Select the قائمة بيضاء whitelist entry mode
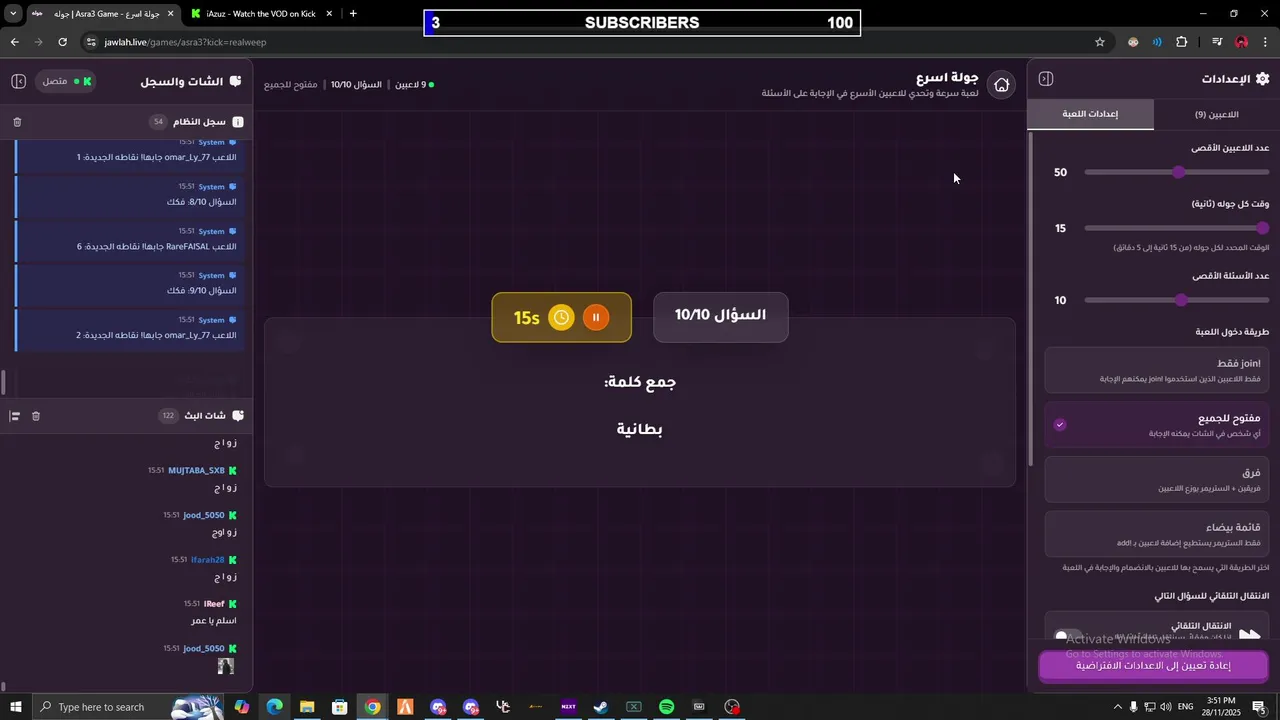The width and height of the screenshot is (1280, 720). 1157,534
